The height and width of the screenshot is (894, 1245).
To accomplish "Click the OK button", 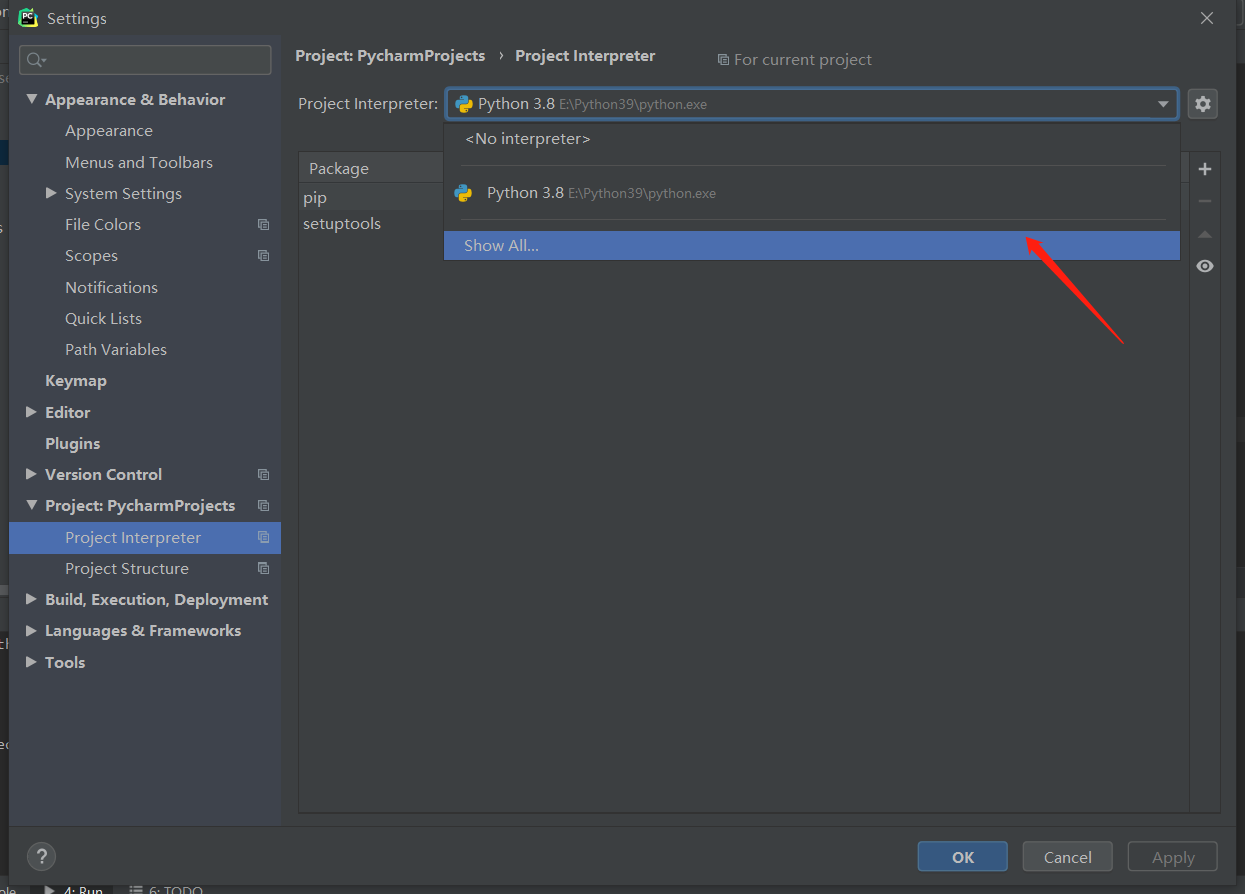I will (x=963, y=857).
